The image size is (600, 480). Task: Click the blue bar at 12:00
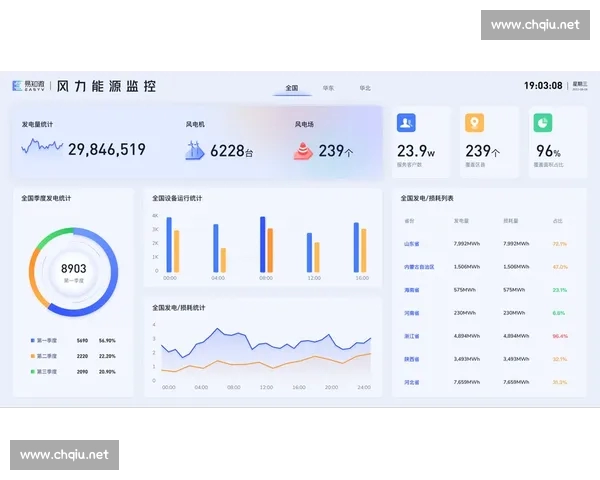tap(309, 252)
